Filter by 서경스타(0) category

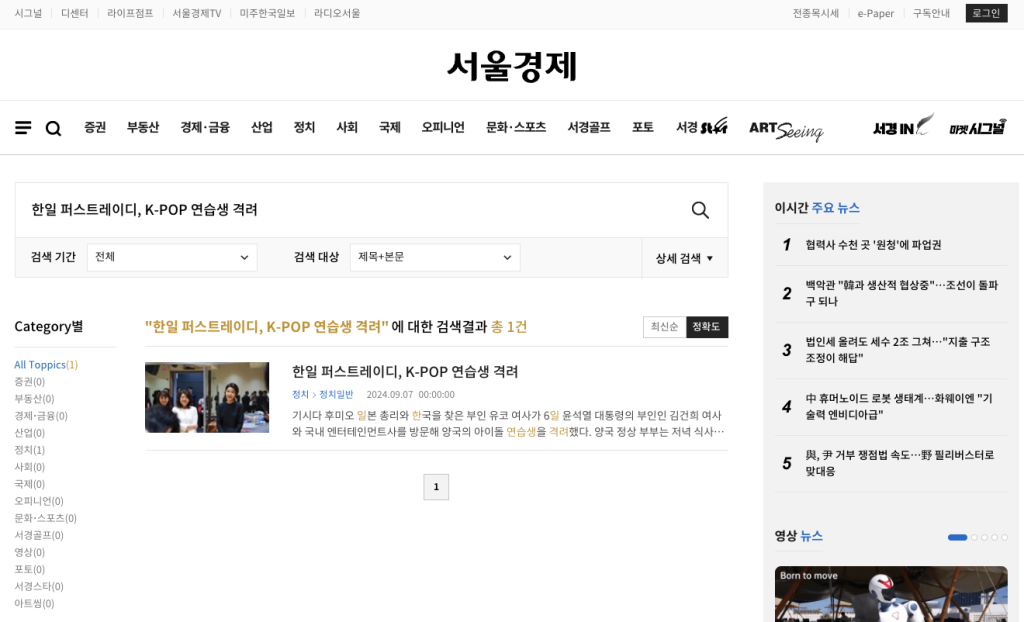coord(39,586)
